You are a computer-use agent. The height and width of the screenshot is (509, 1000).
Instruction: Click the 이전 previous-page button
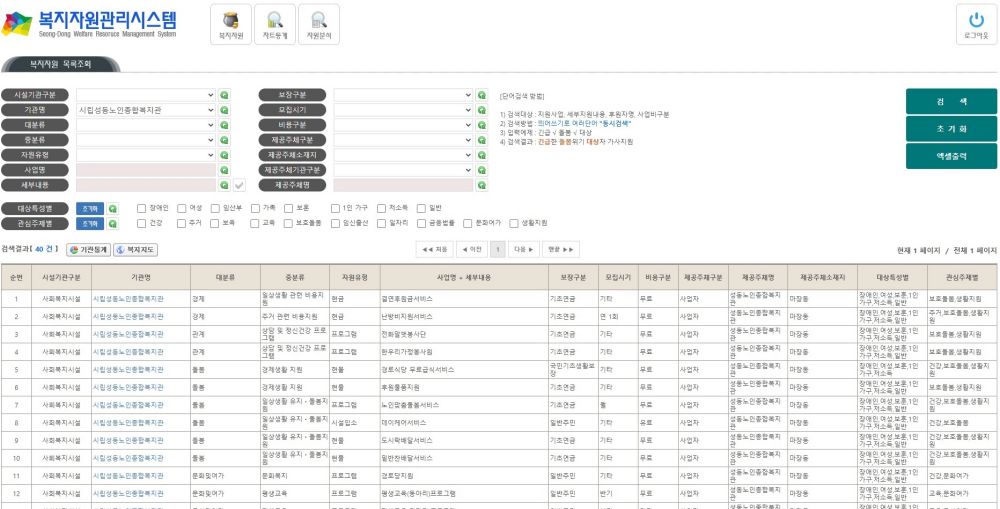(472, 249)
